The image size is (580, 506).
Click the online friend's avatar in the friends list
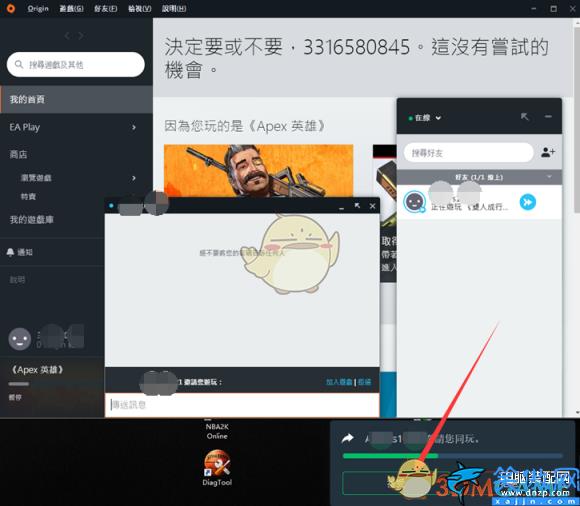pyautogui.click(x=414, y=202)
